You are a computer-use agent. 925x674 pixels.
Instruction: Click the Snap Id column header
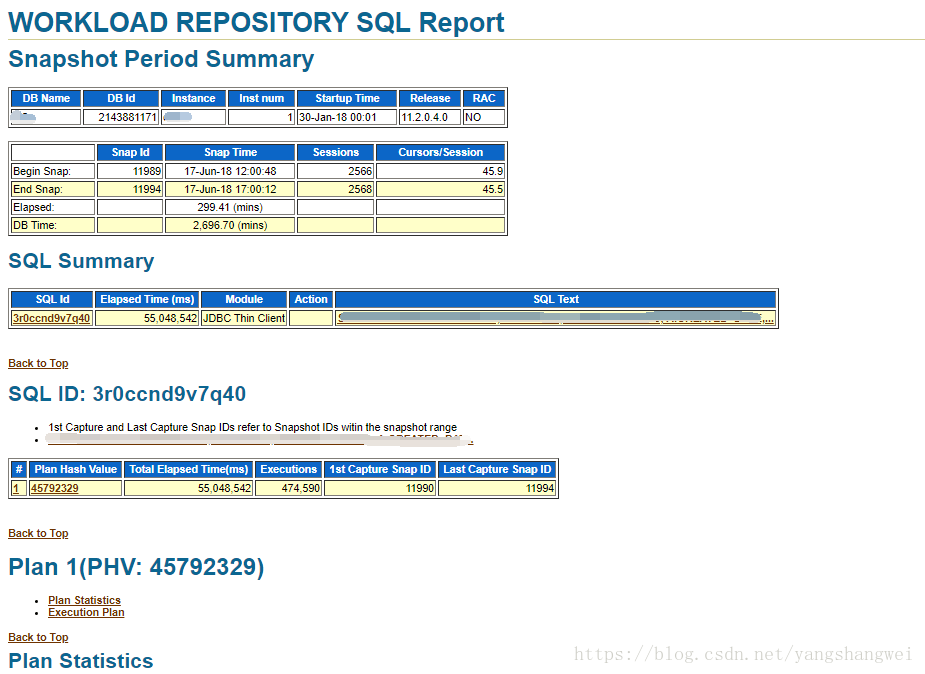pos(130,152)
